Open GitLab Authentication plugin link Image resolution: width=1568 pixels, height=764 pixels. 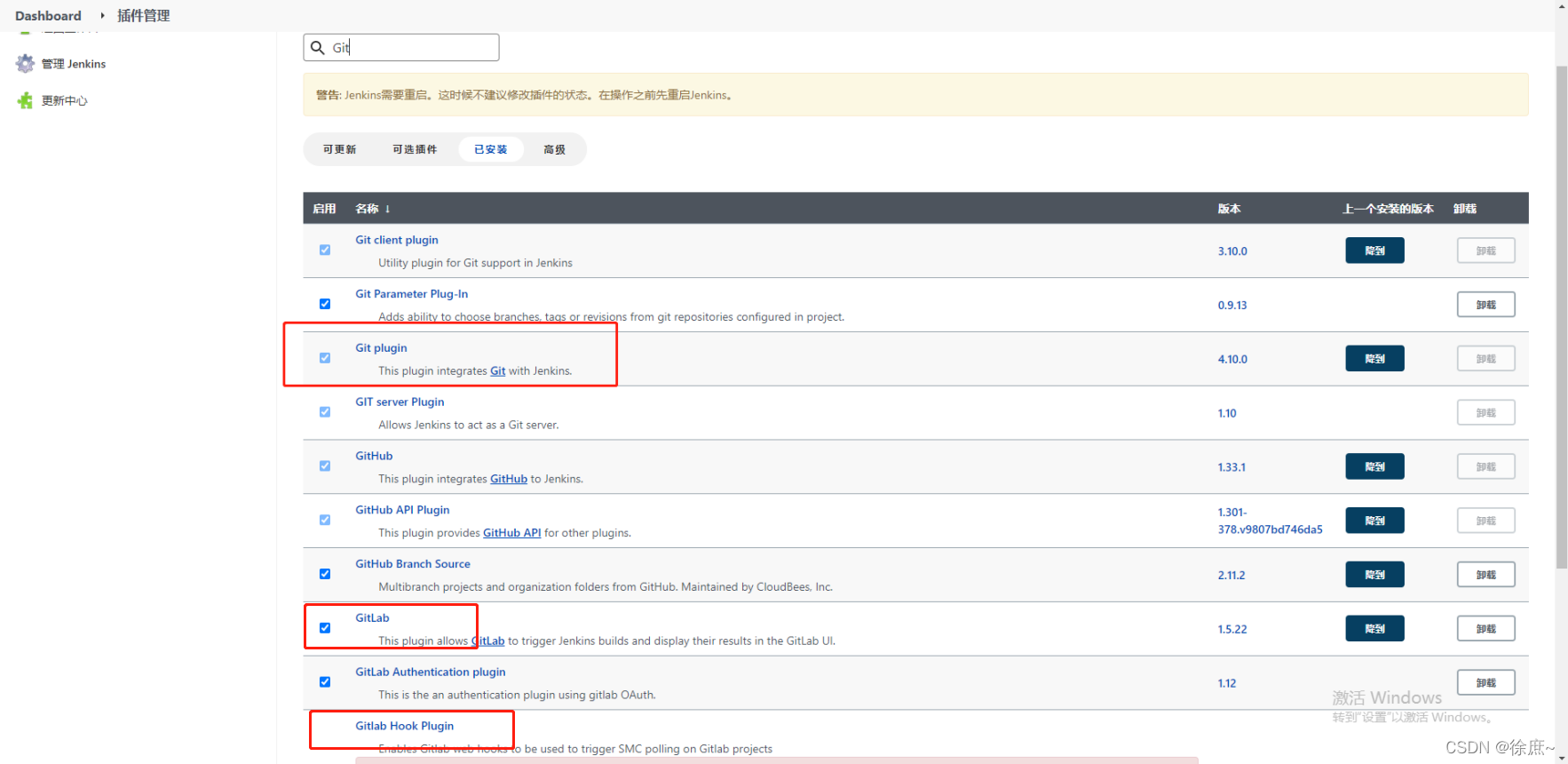pos(431,672)
